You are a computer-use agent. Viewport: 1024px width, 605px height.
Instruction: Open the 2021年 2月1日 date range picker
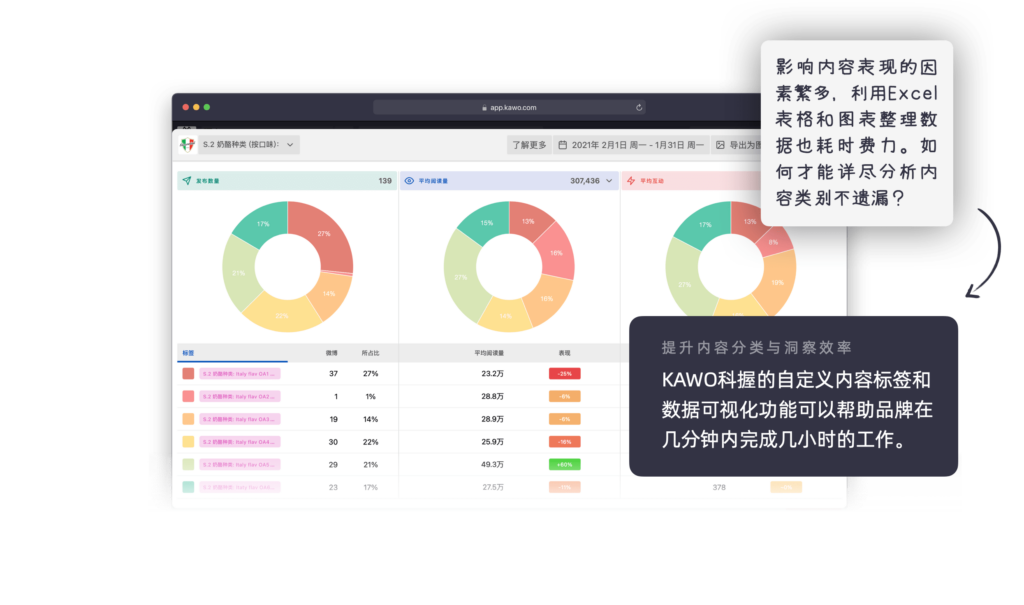(x=631, y=145)
